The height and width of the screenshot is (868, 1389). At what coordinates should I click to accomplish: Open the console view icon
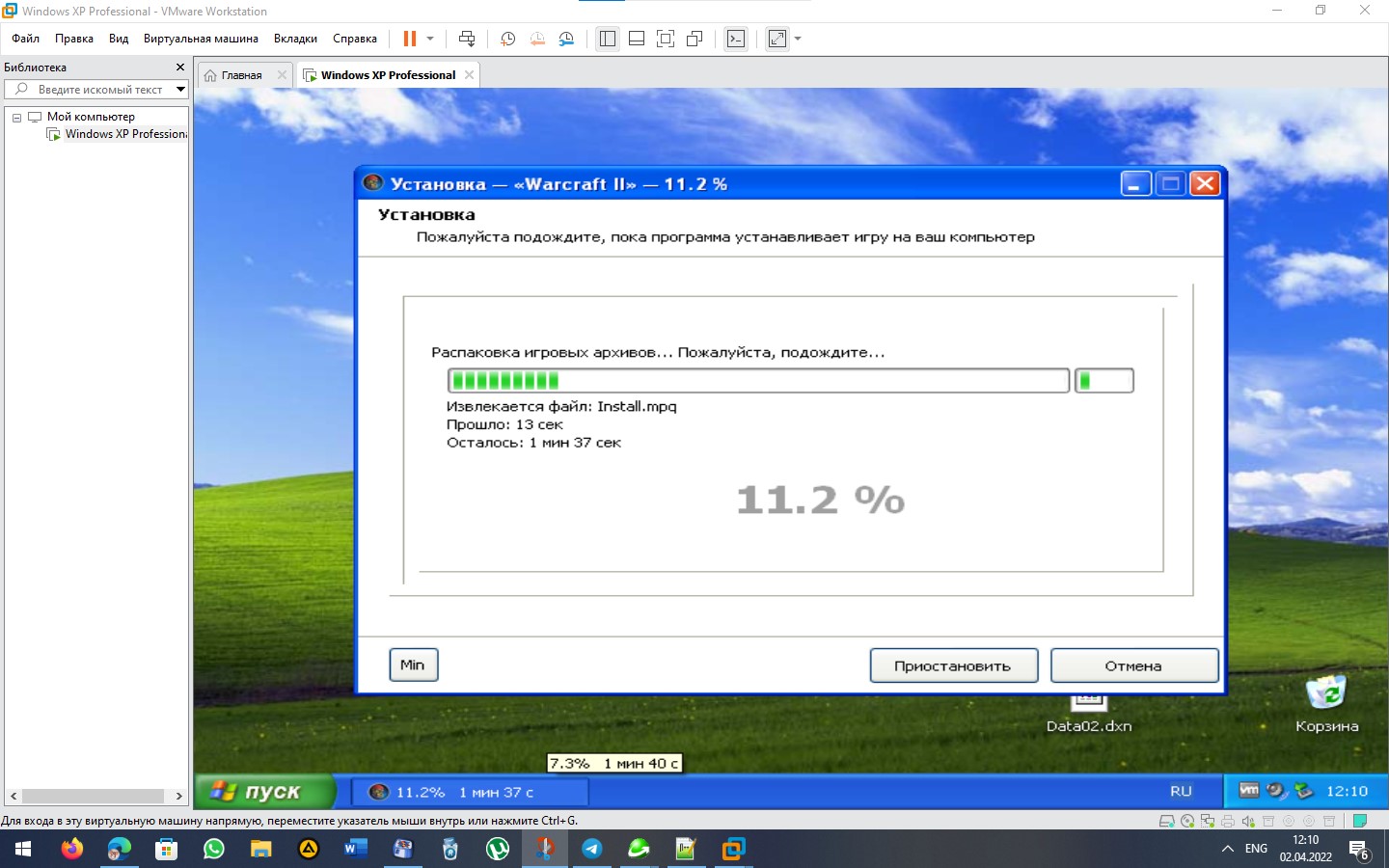tap(736, 39)
